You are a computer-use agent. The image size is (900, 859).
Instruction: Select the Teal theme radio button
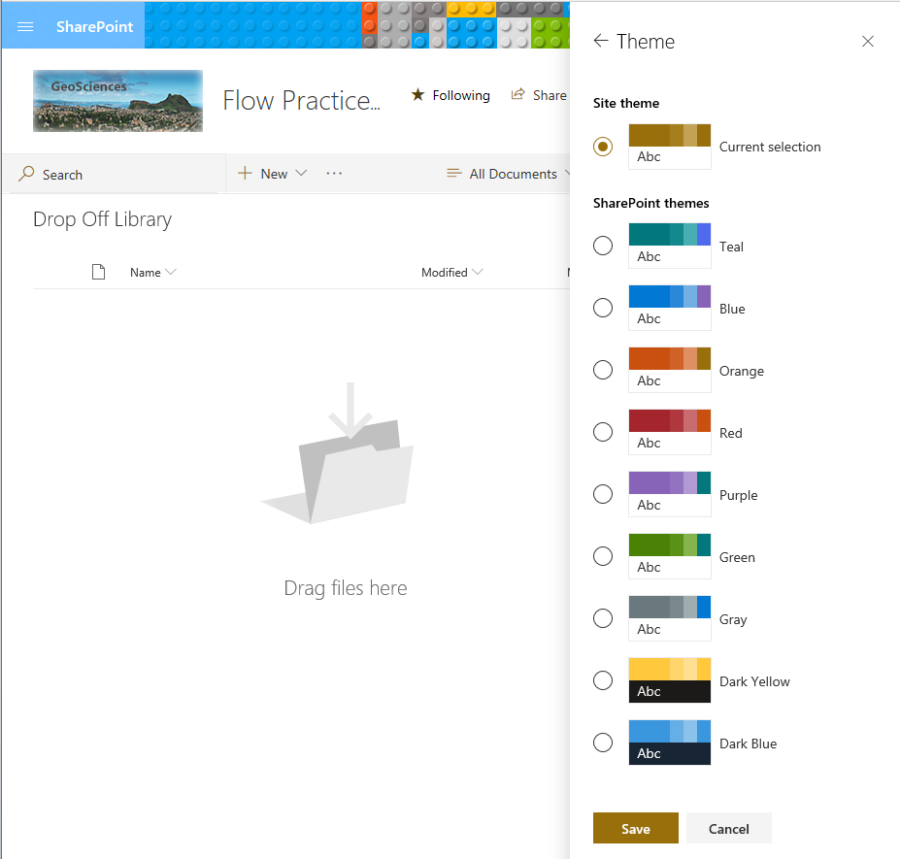(603, 245)
